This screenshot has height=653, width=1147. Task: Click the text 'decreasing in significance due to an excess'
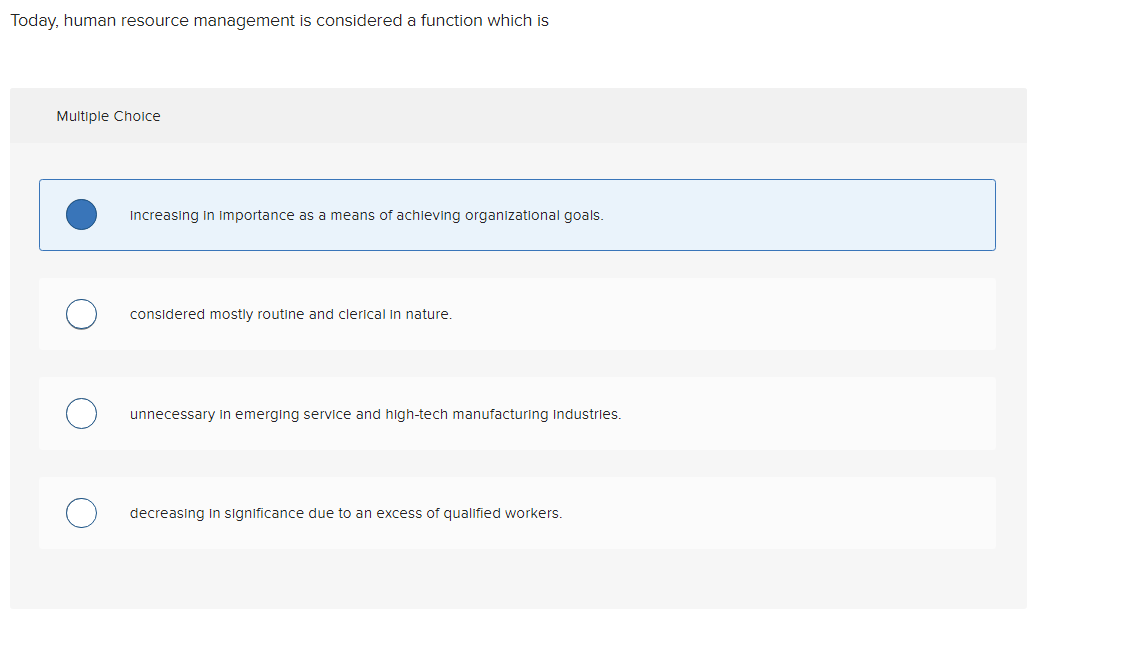click(345, 512)
